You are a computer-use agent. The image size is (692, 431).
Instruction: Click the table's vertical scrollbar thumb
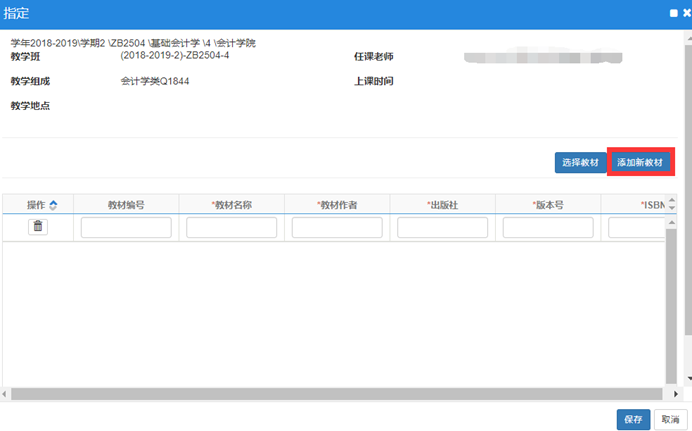671,306
